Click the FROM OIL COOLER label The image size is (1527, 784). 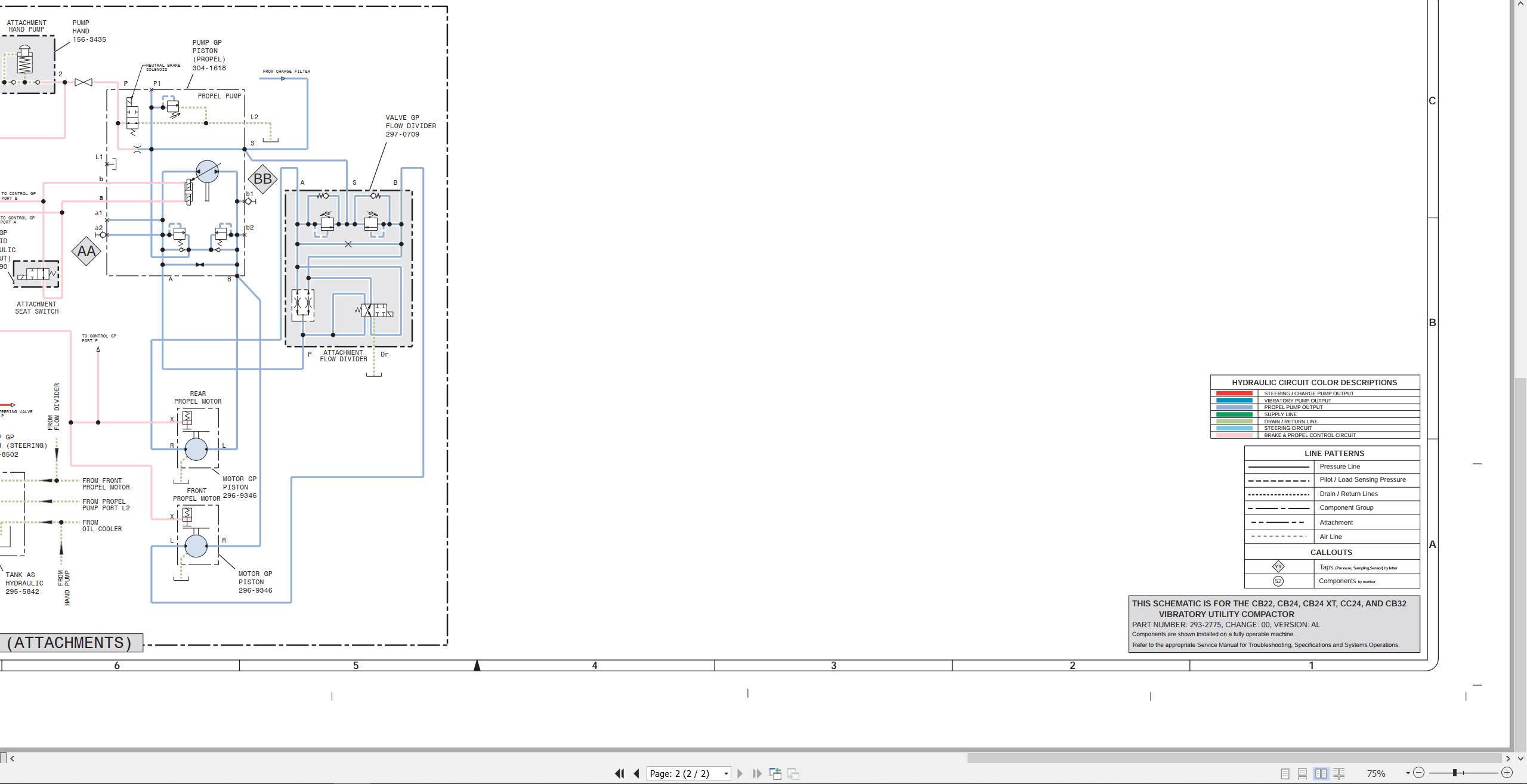pyautogui.click(x=102, y=526)
